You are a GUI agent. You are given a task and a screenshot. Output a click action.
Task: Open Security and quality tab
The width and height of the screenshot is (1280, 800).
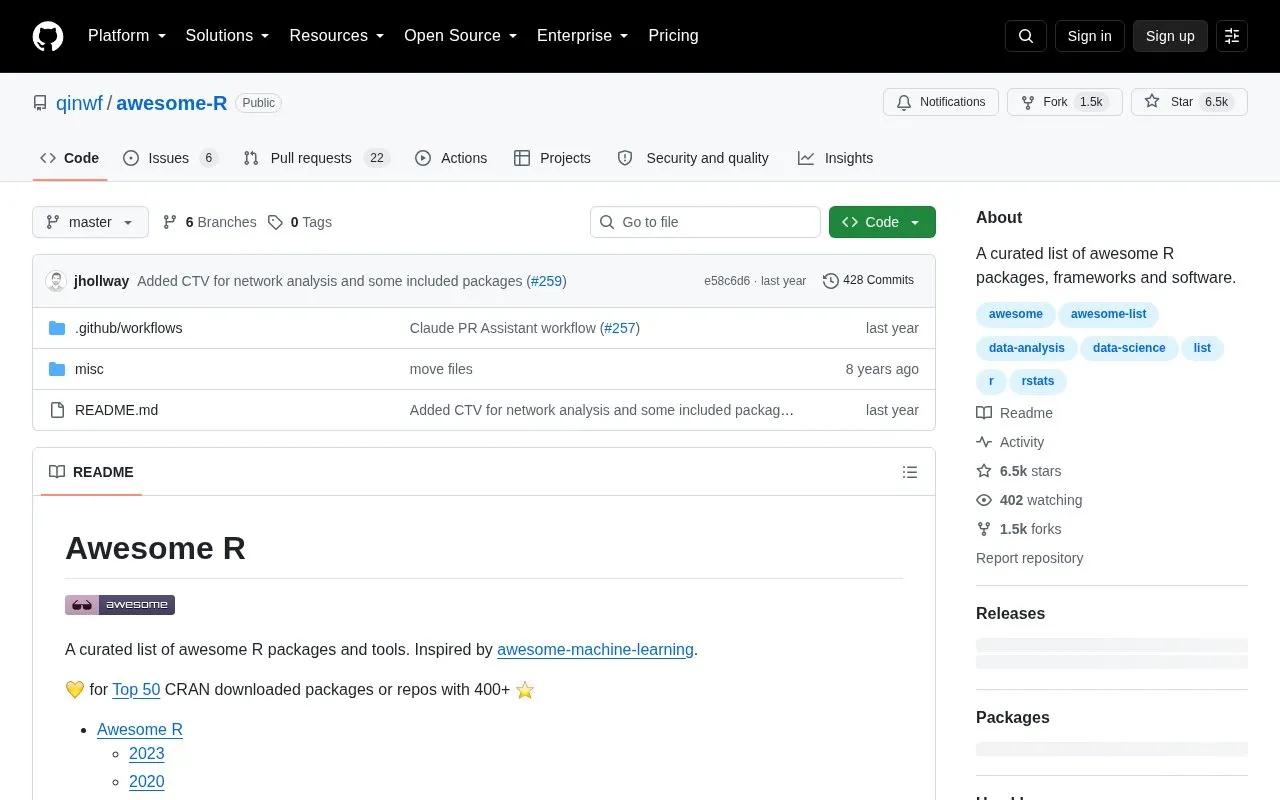(693, 158)
